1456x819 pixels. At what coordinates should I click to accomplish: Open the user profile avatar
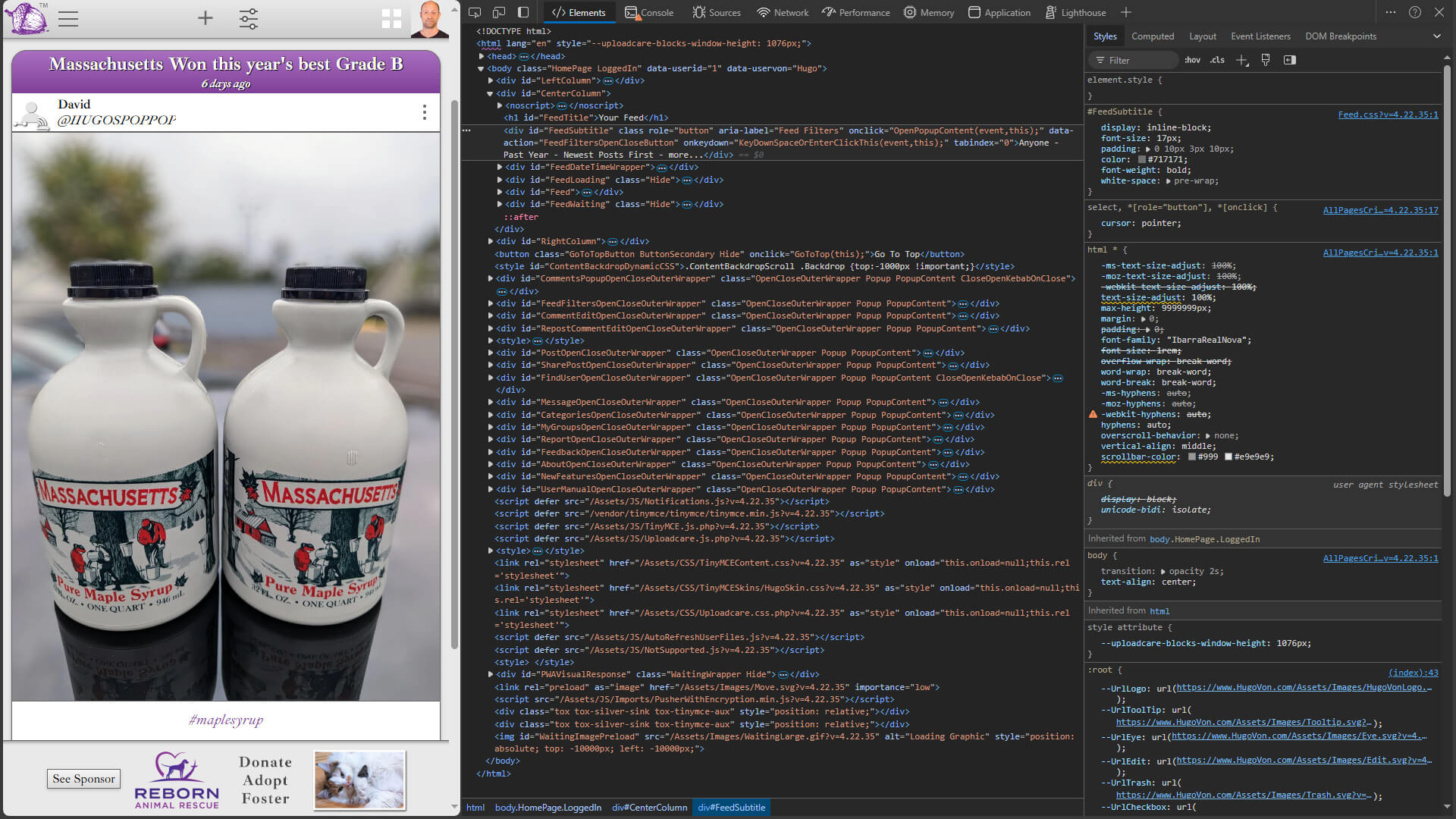coord(430,19)
